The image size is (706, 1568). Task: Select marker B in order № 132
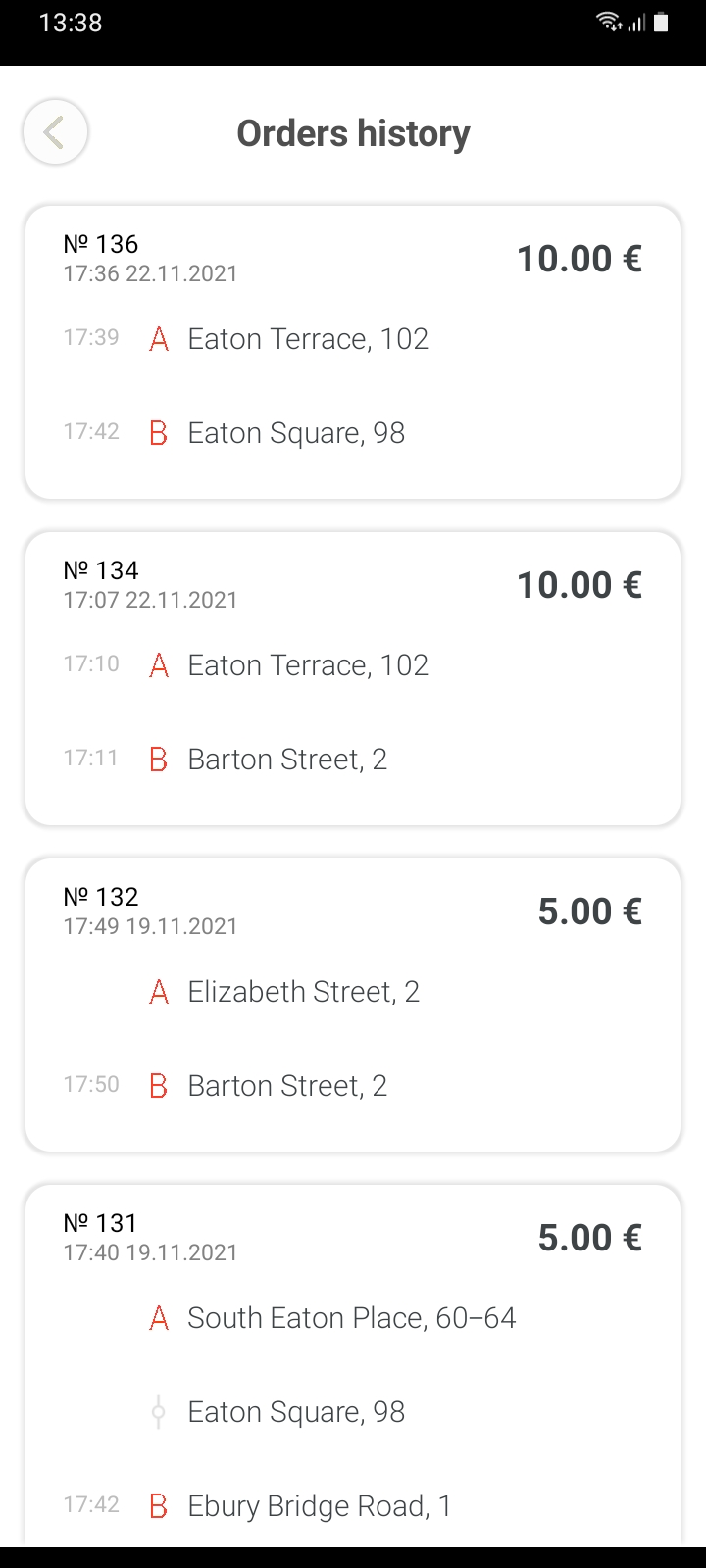(x=159, y=1086)
